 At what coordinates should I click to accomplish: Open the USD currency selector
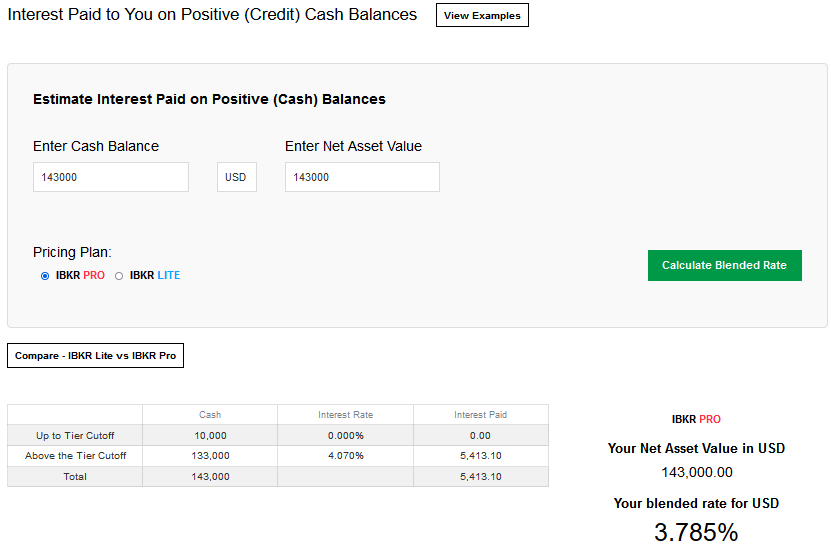coord(236,177)
